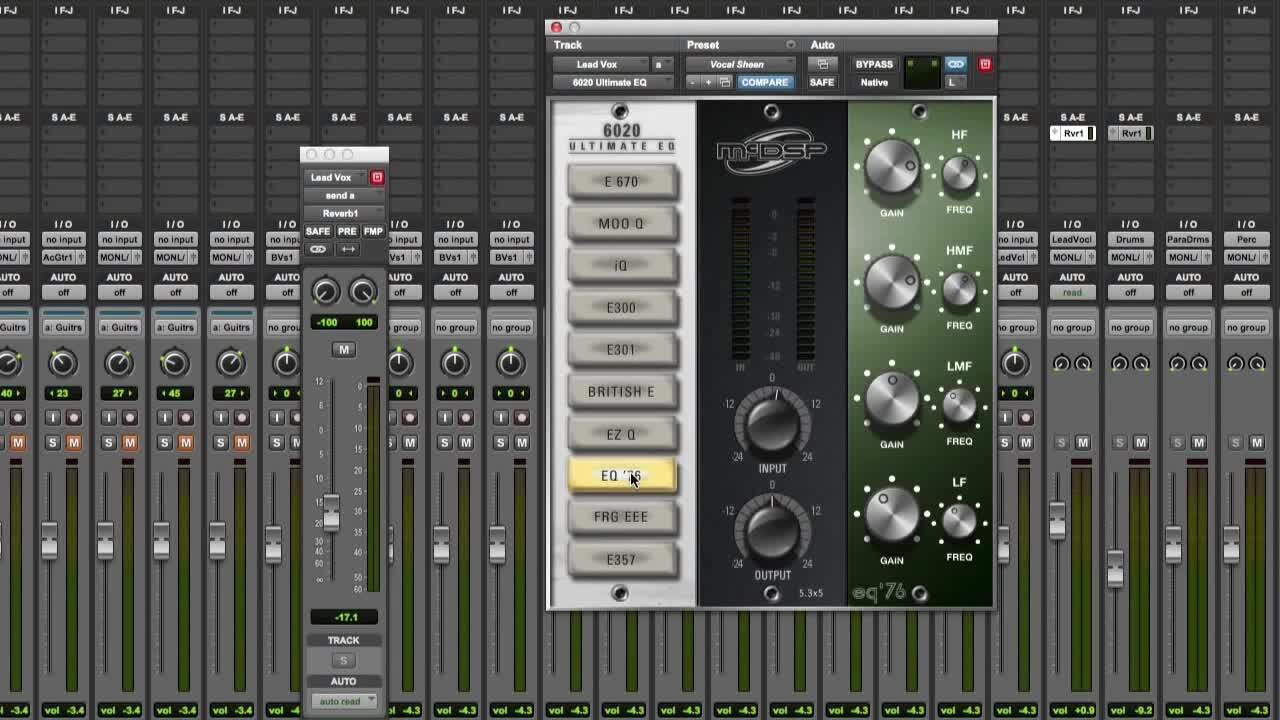The width and height of the screenshot is (1280, 720).
Task: Open plug-in settings select window icon
Action: click(725, 82)
